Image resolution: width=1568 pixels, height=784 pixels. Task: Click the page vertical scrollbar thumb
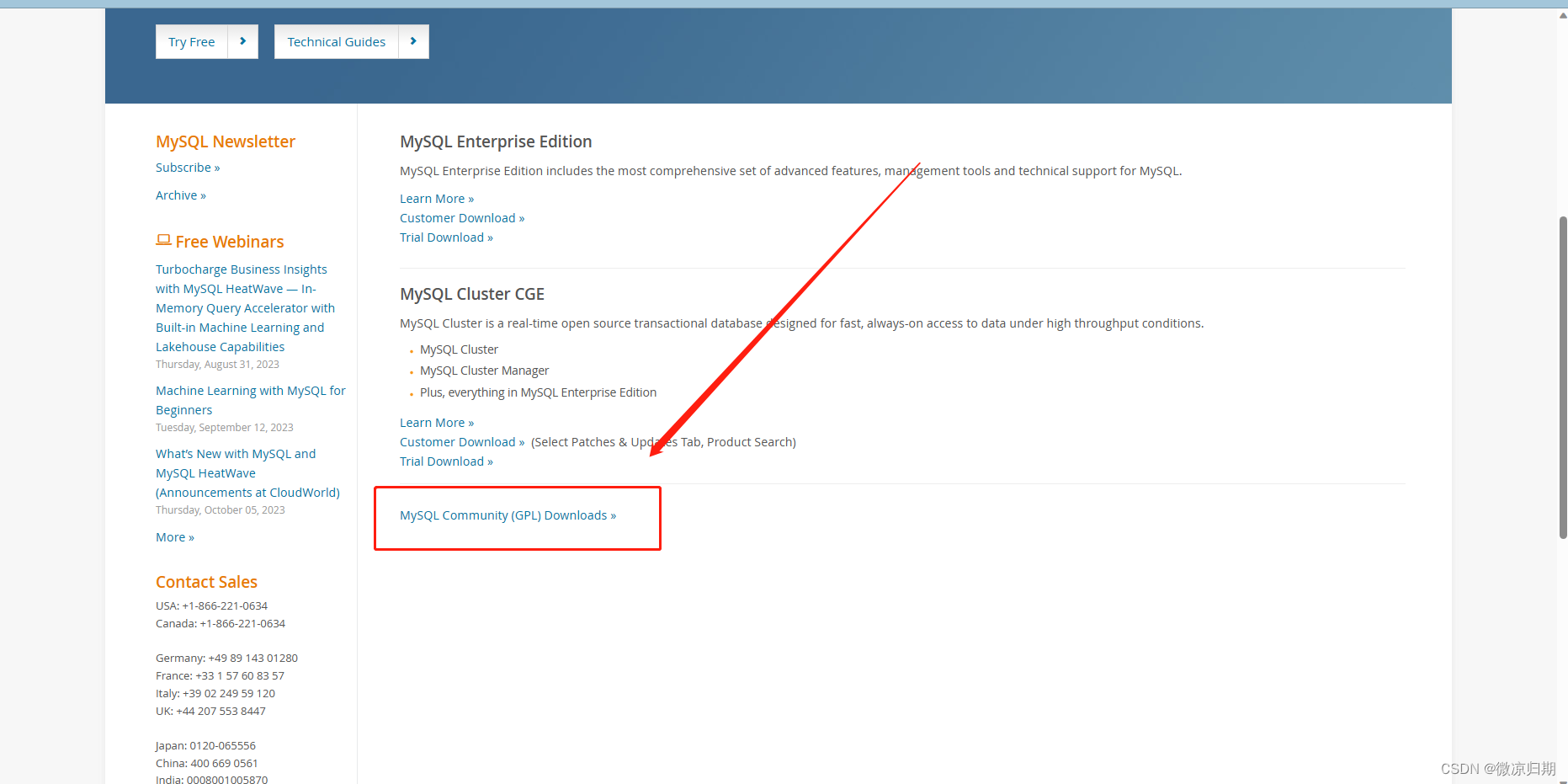tap(1563, 377)
